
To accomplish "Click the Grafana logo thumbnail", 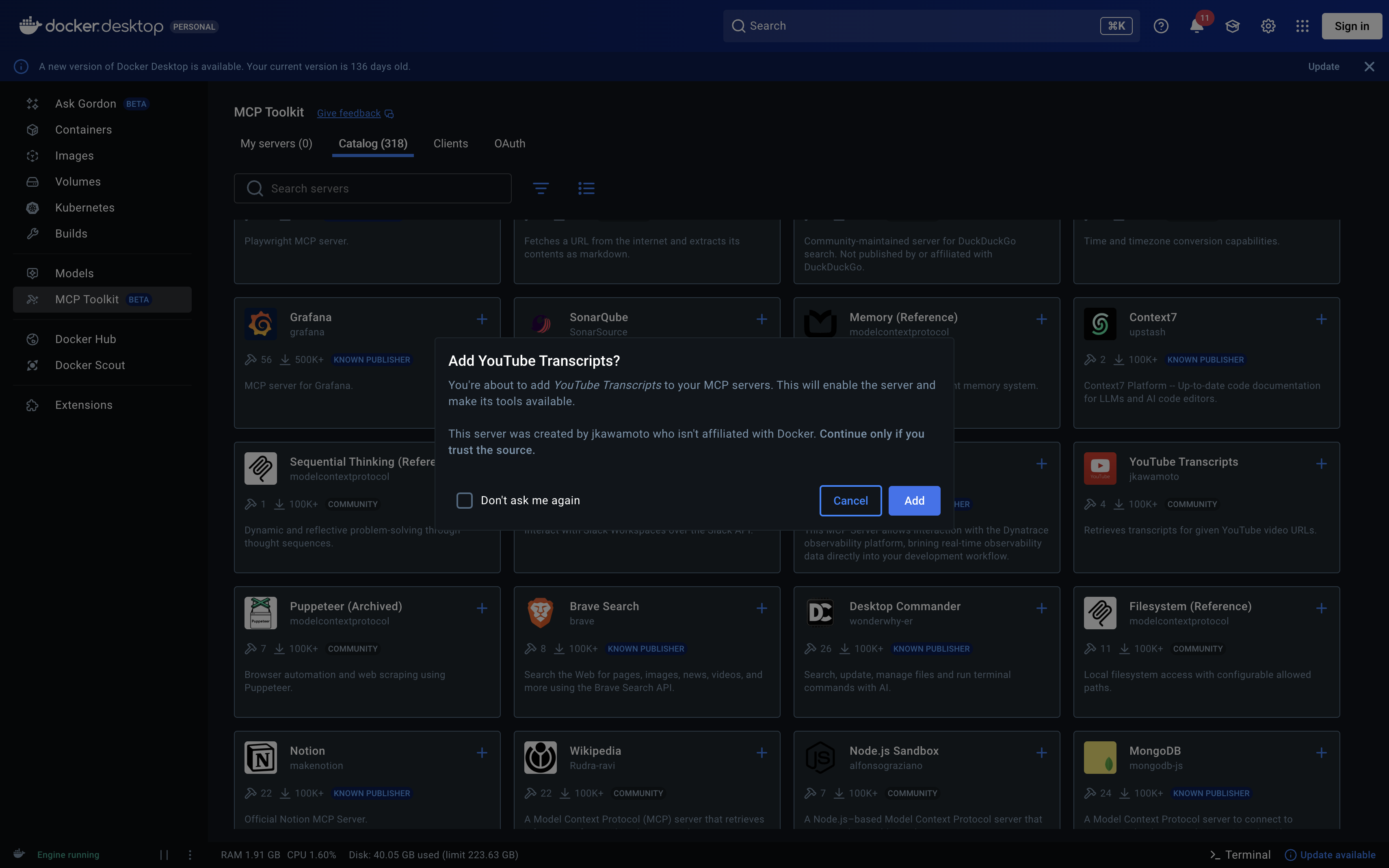I will tap(261, 324).
